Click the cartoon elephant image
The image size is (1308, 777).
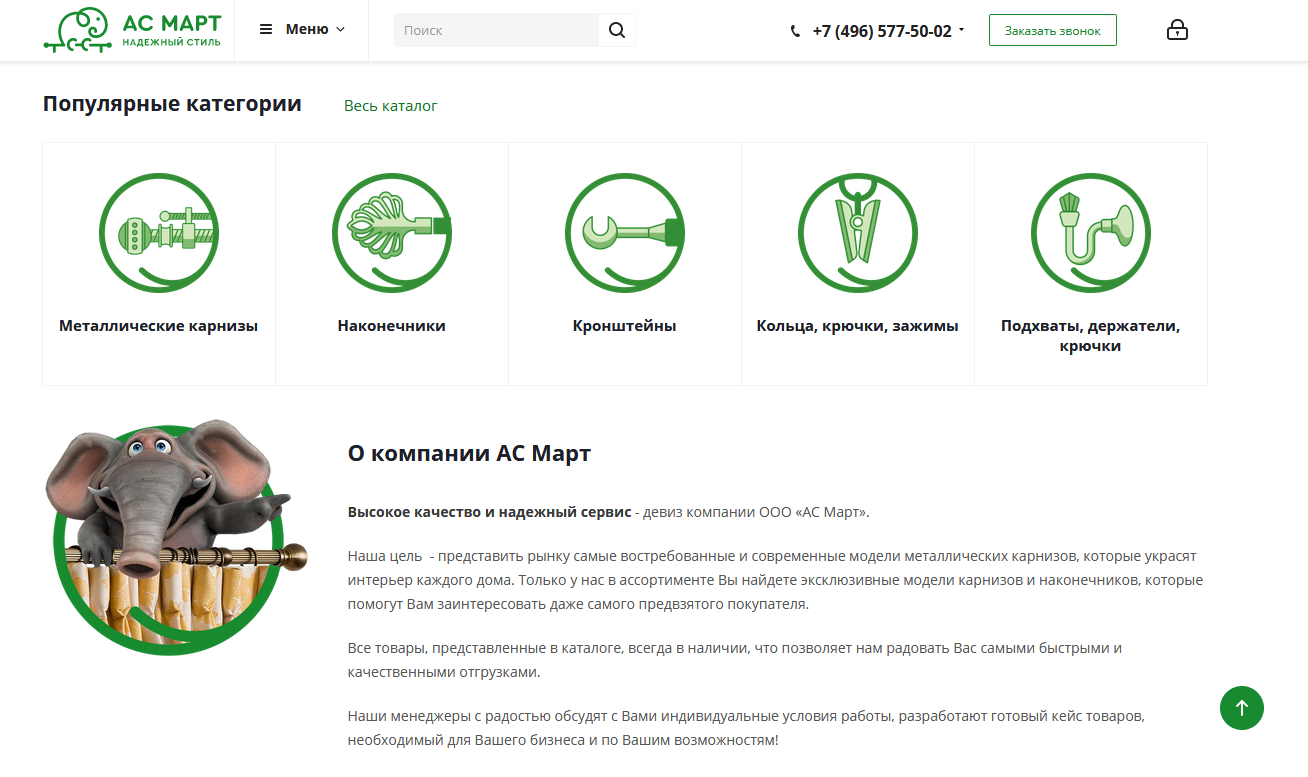(x=176, y=536)
